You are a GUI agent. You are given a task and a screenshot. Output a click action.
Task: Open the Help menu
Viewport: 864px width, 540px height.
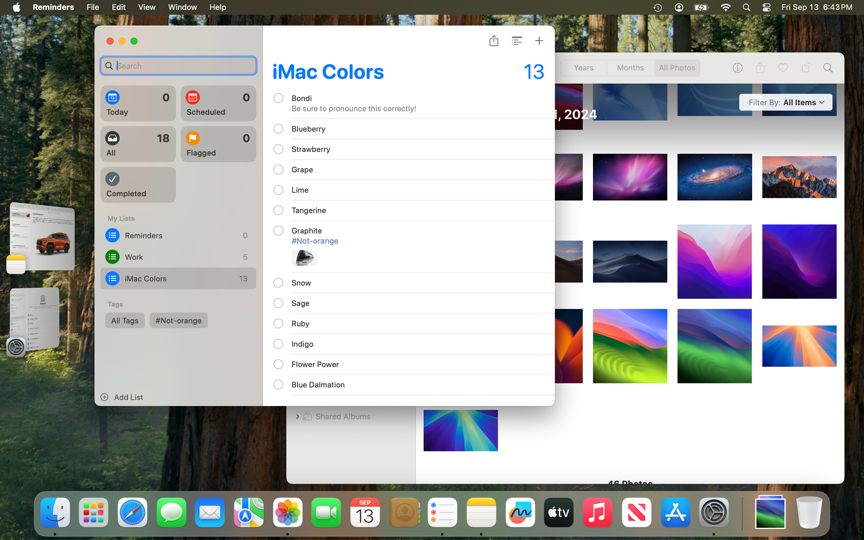click(218, 7)
